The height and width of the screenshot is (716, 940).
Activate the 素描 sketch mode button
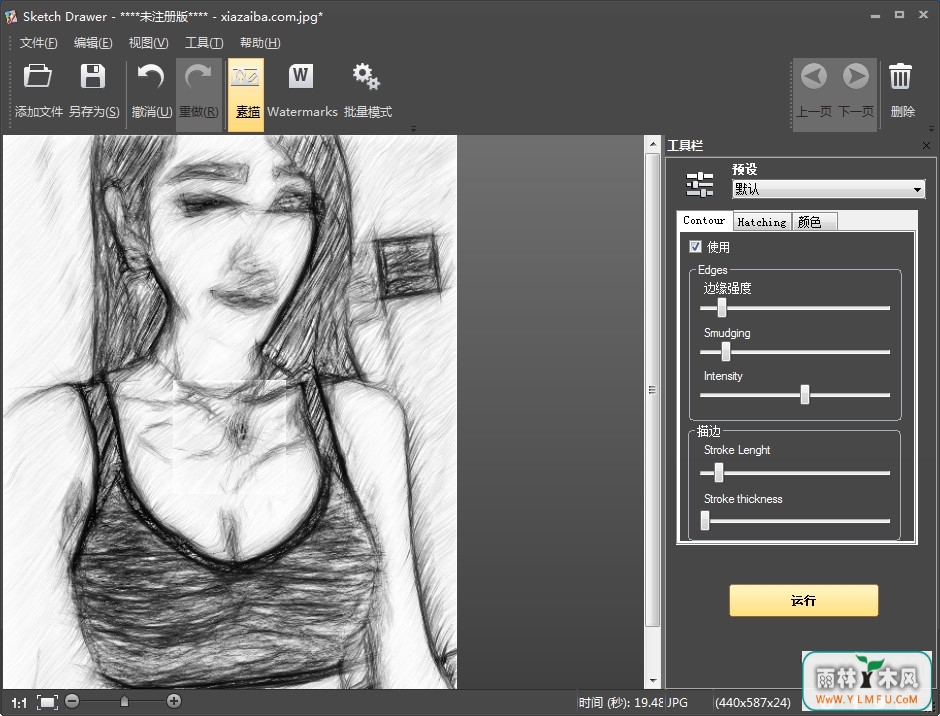click(246, 94)
